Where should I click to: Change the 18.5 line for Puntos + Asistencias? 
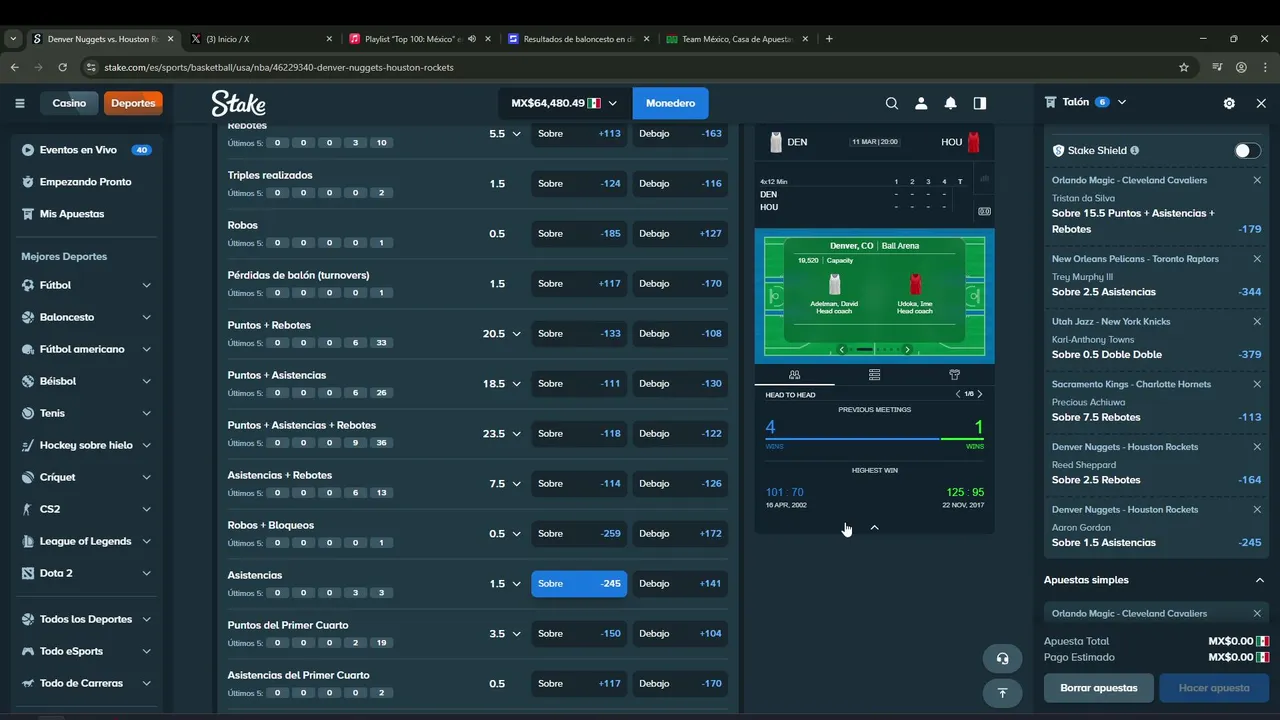point(501,384)
